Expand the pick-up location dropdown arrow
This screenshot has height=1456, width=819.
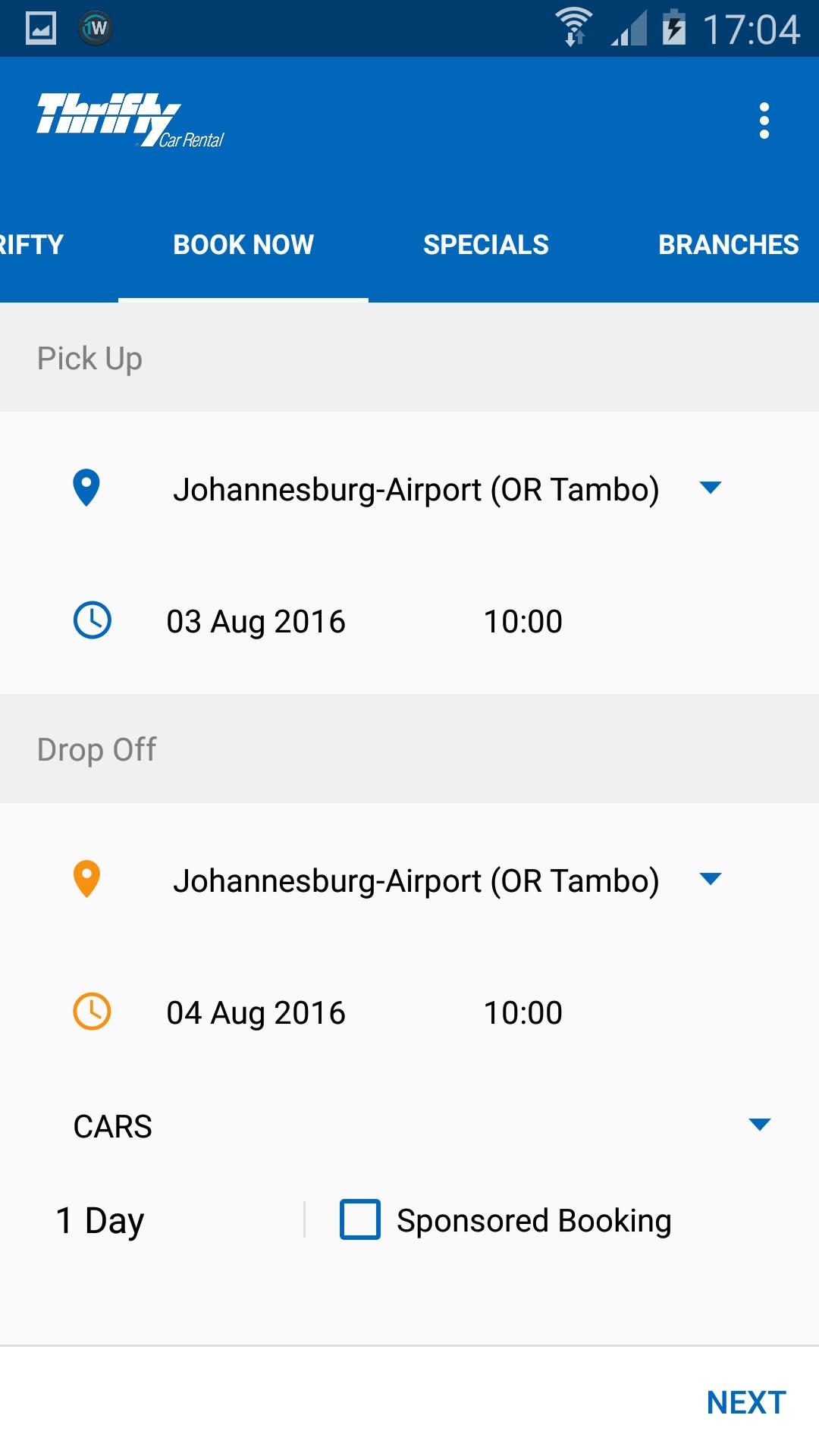pos(711,488)
